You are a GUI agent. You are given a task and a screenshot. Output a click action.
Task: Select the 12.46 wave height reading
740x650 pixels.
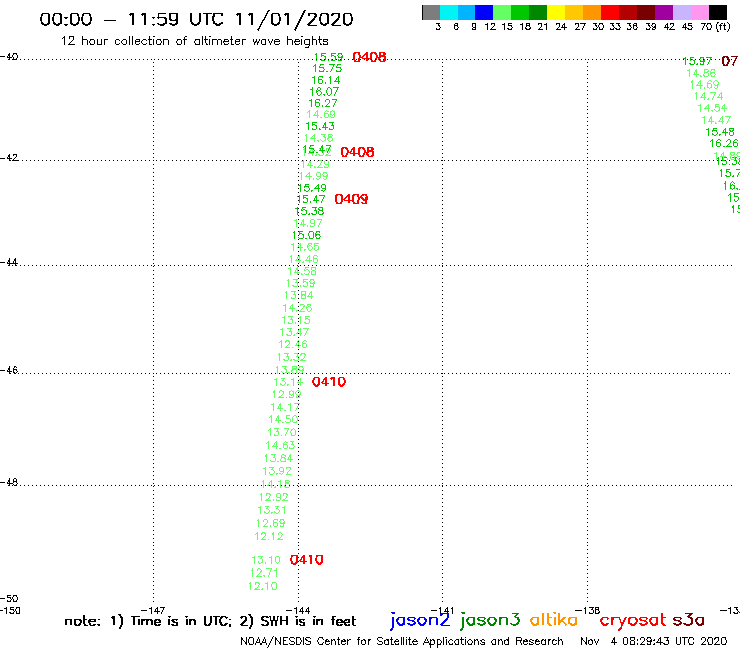(293, 345)
